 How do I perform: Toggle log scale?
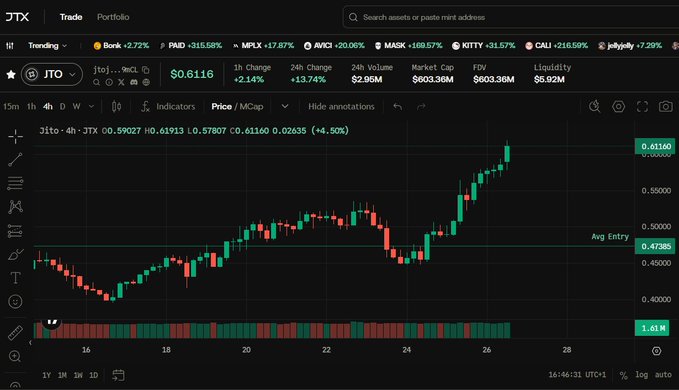(641, 375)
